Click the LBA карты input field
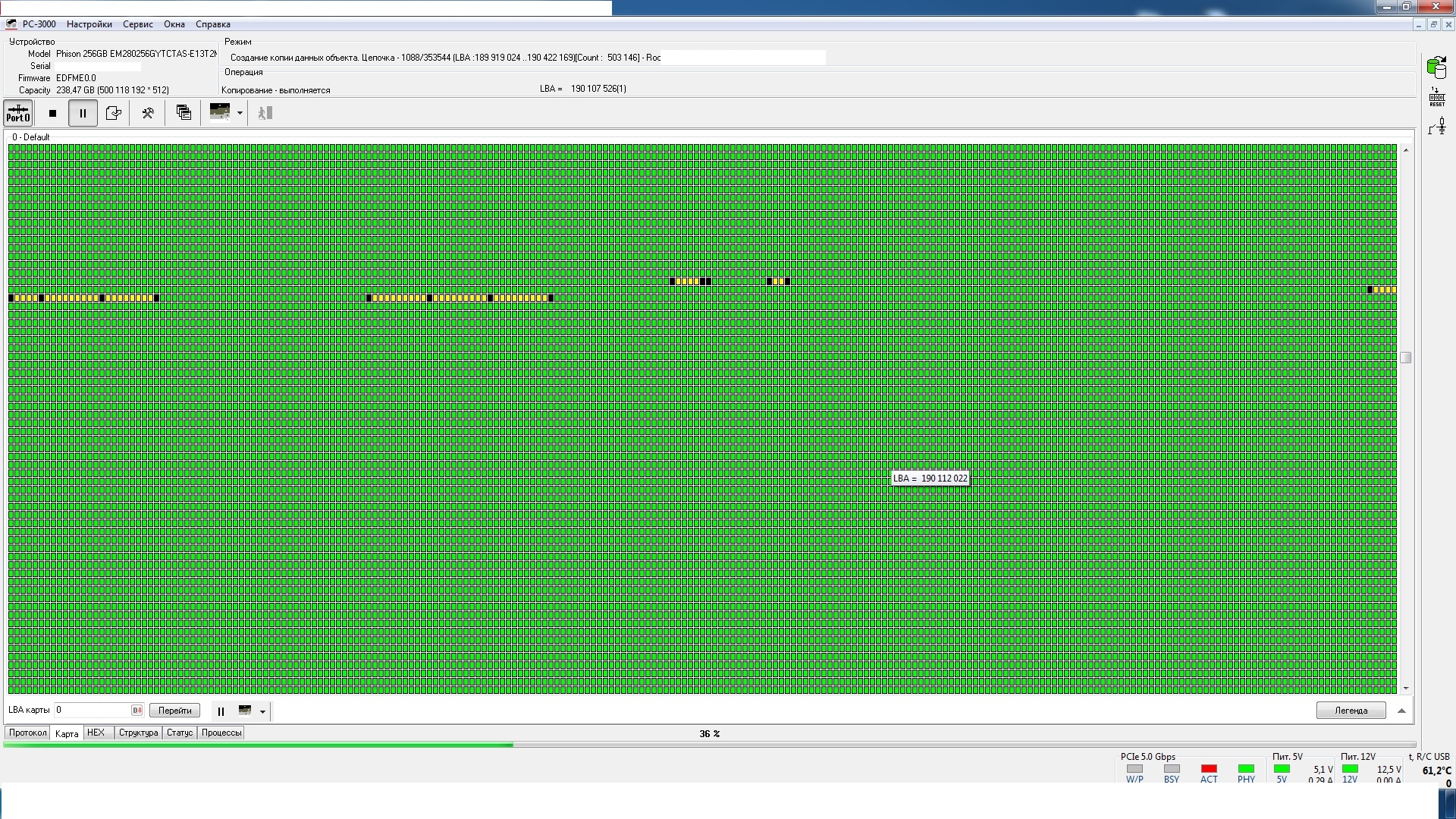This screenshot has width=1456, height=819. [93, 710]
